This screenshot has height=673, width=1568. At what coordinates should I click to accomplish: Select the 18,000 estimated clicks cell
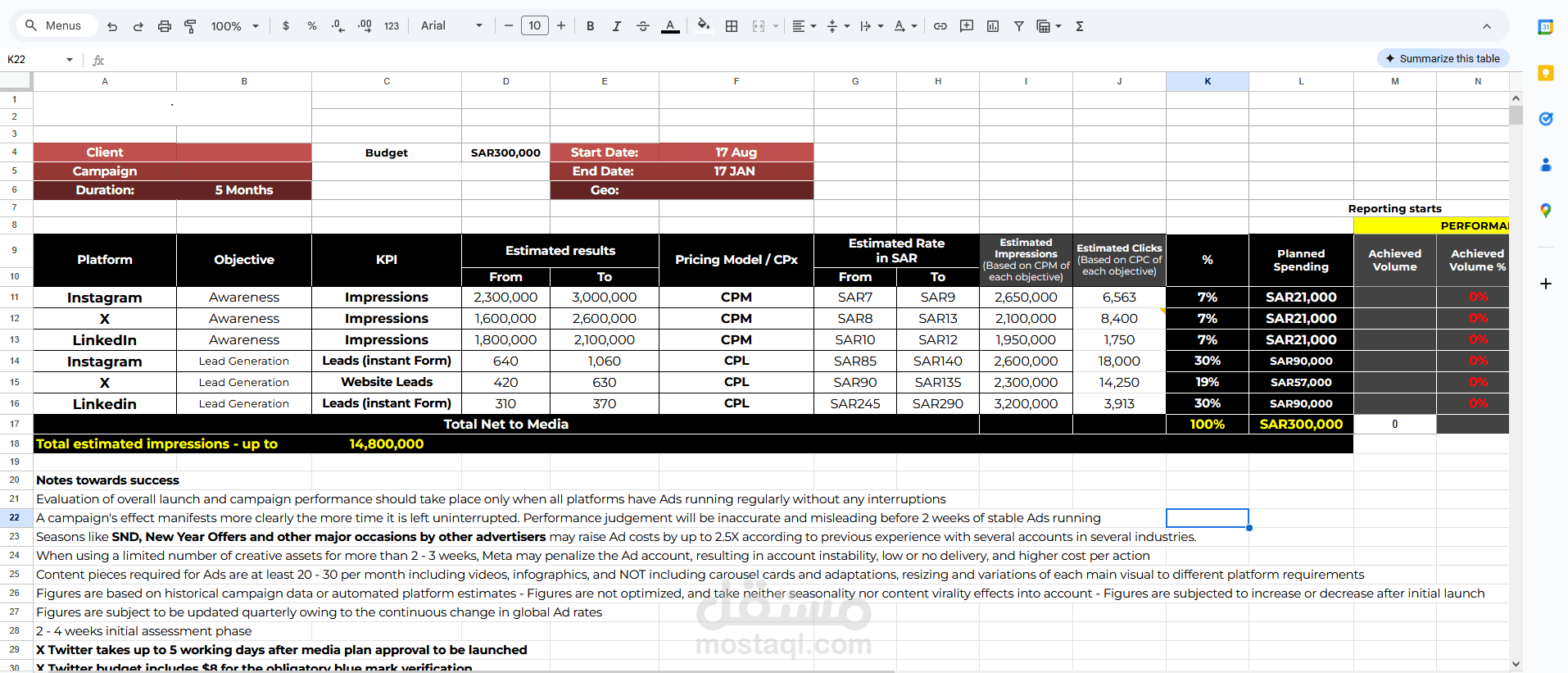click(1119, 361)
